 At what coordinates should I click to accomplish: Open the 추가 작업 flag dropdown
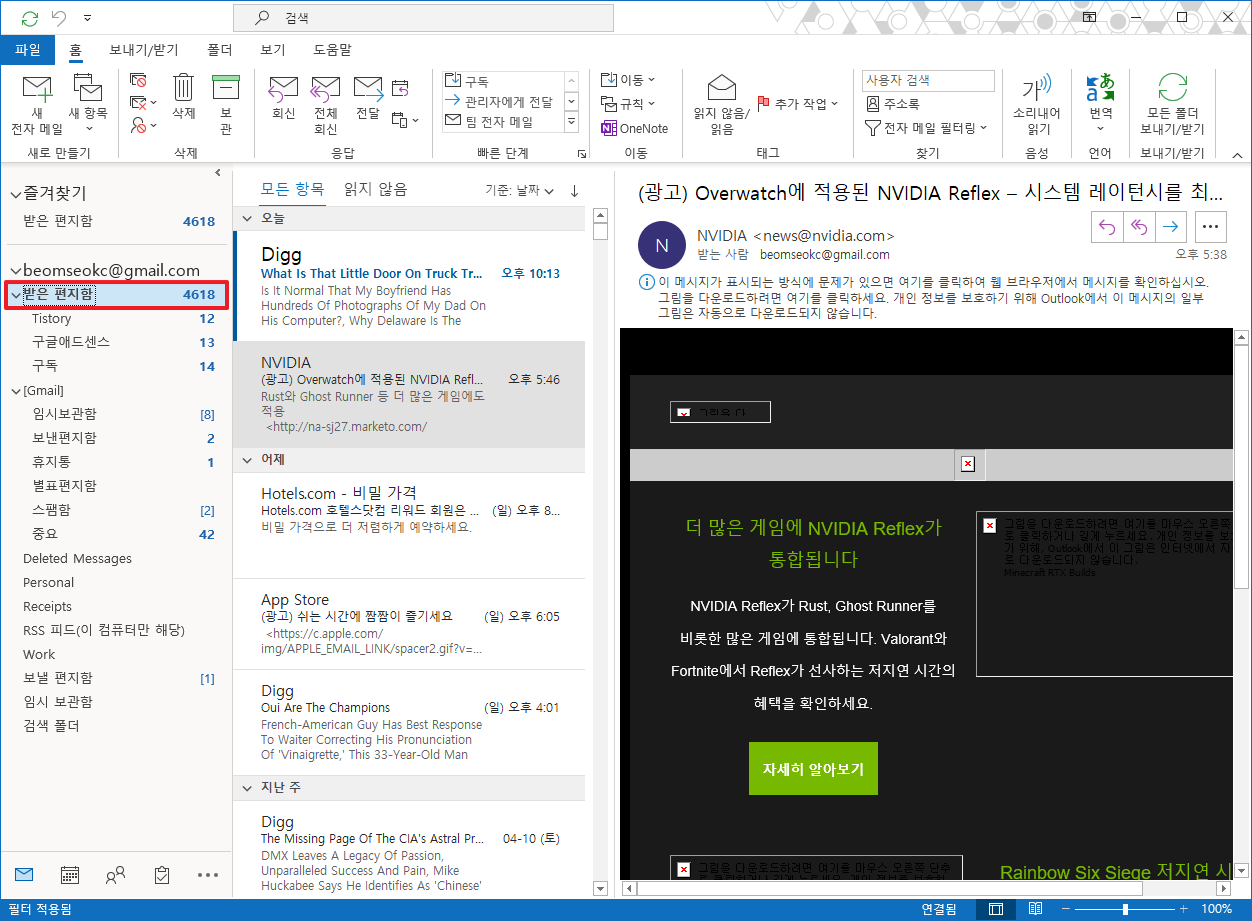(797, 103)
